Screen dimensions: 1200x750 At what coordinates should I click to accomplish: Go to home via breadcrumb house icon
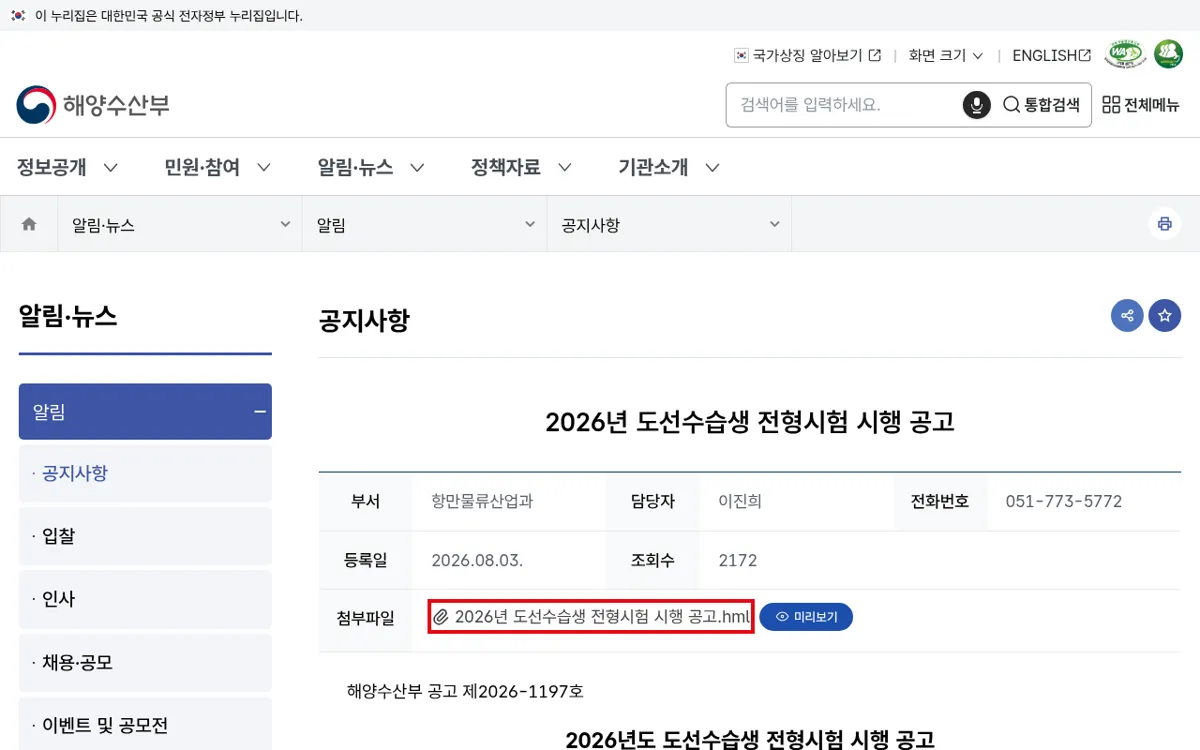coord(29,224)
